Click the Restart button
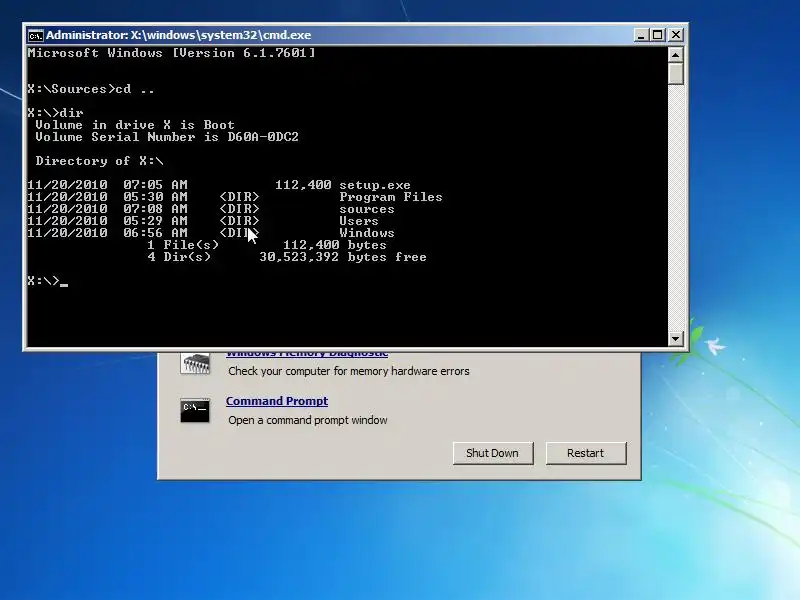The width and height of the screenshot is (800, 600). (586, 453)
